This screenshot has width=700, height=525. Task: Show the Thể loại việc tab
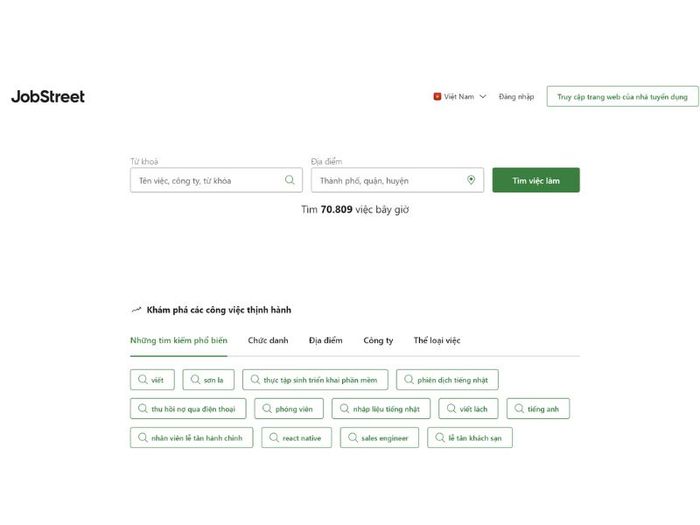click(x=437, y=341)
